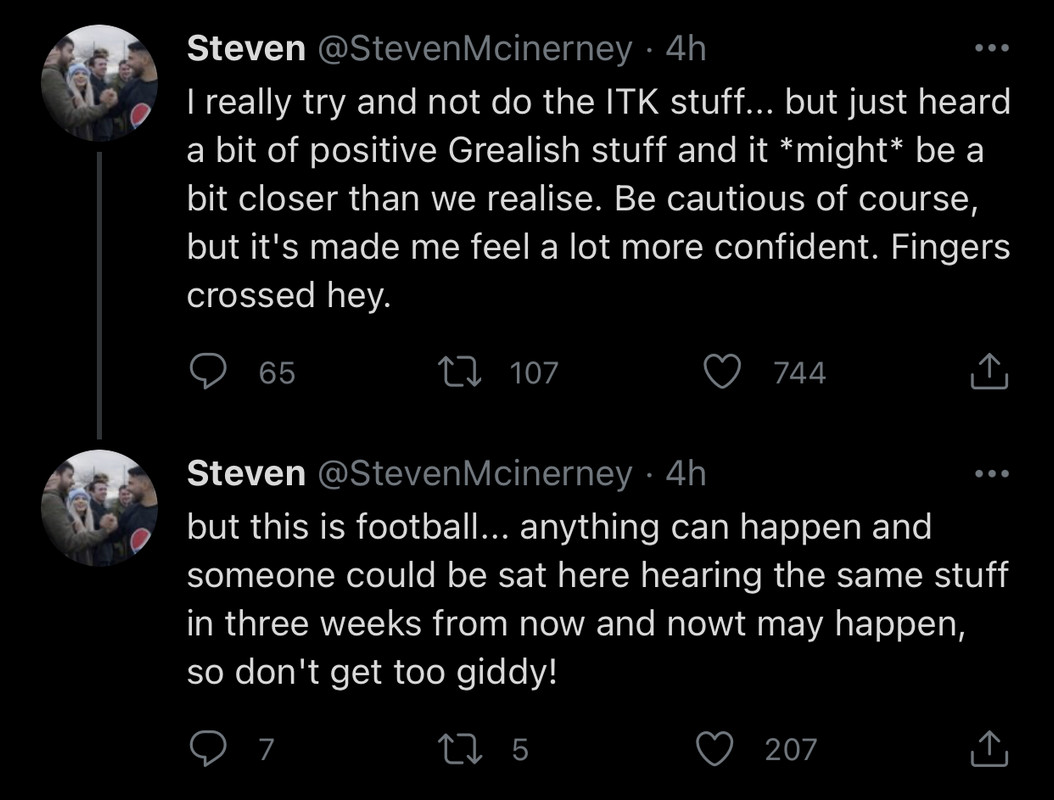The width and height of the screenshot is (1054, 800).
Task: Click the name Steven on first tweet
Action: (x=246, y=49)
